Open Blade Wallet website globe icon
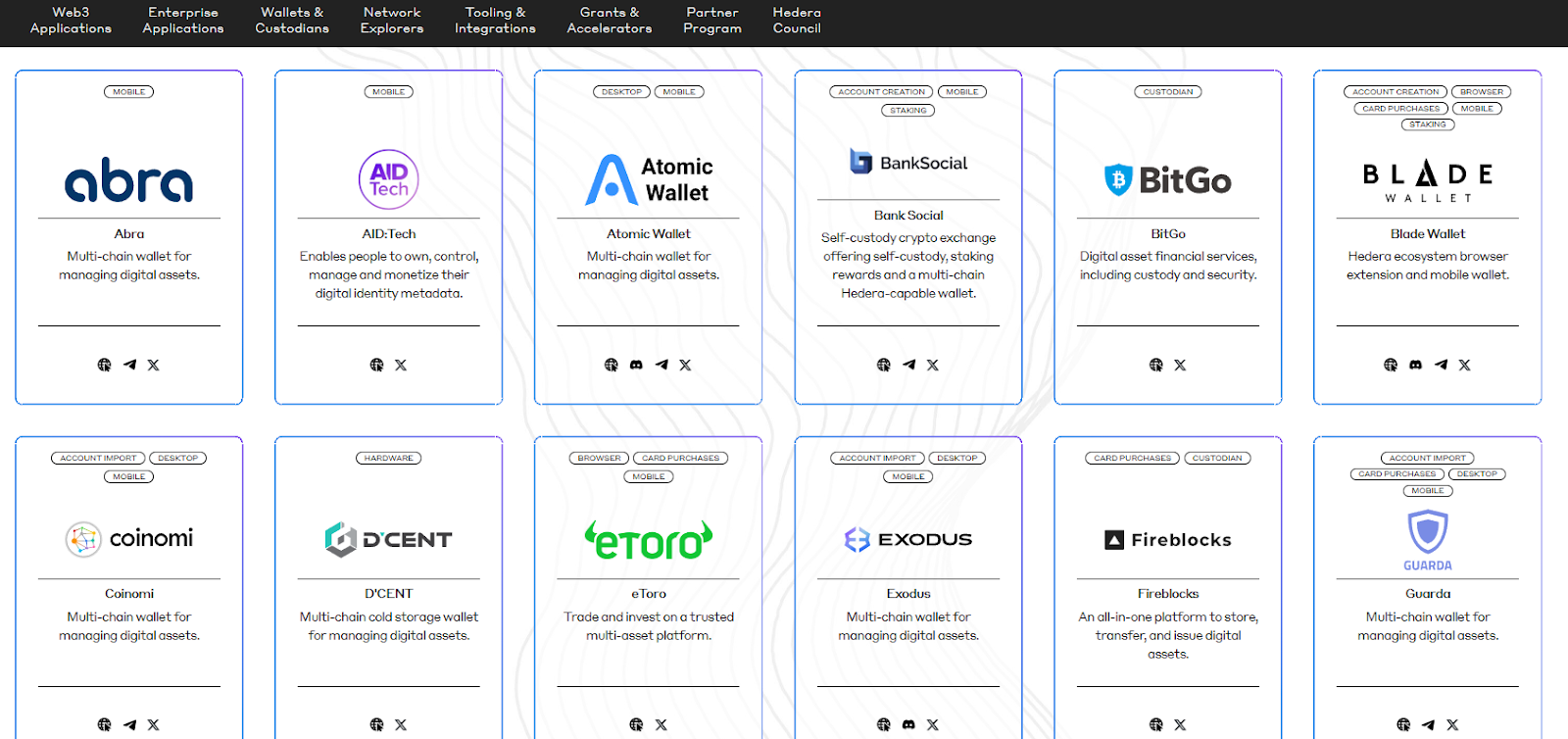Viewport: 1568px width, 739px height. (x=1391, y=365)
